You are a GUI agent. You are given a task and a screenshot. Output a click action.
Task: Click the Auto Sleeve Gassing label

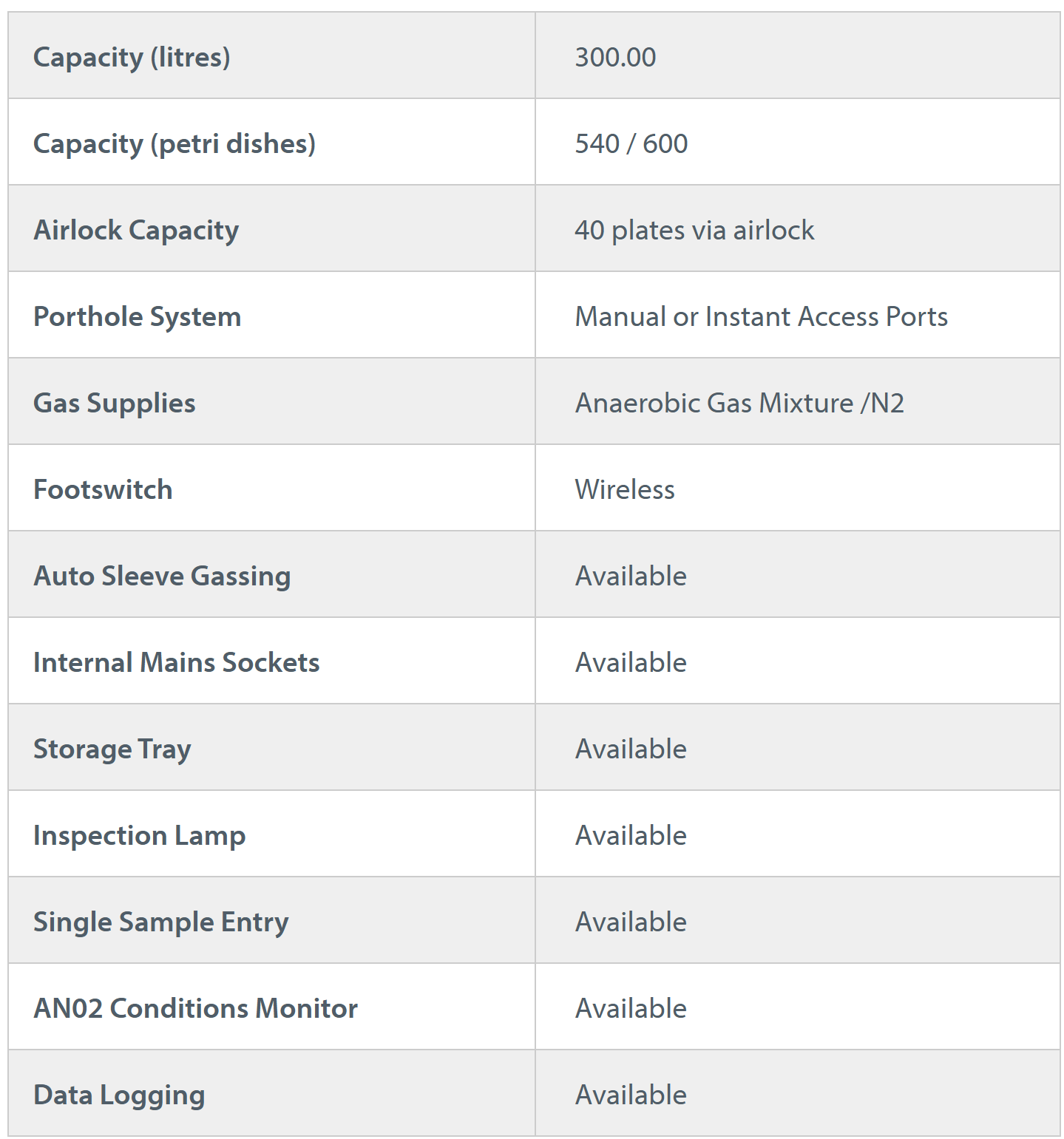162,576
